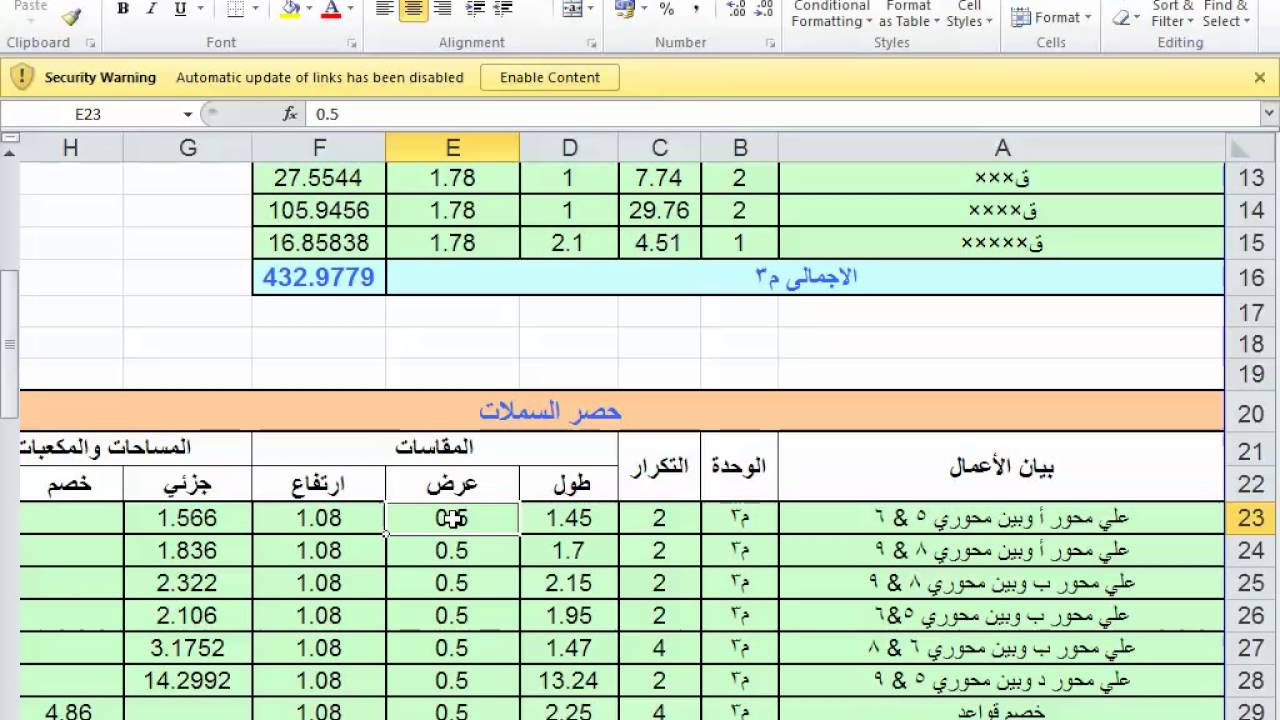
Task: Select column G header
Action: 188,148
